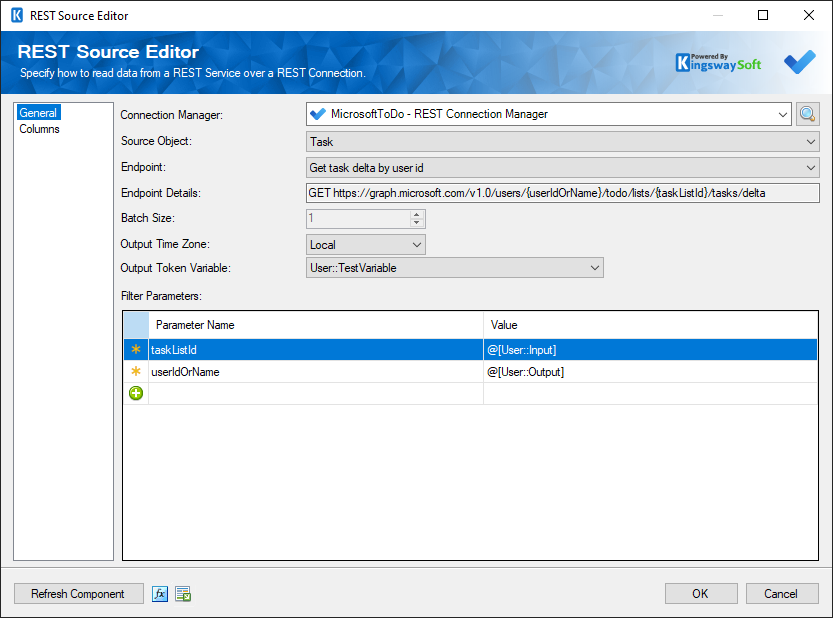This screenshot has width=833, height=618.
Task: Click the empty new parameter name cell
Action: [316, 394]
